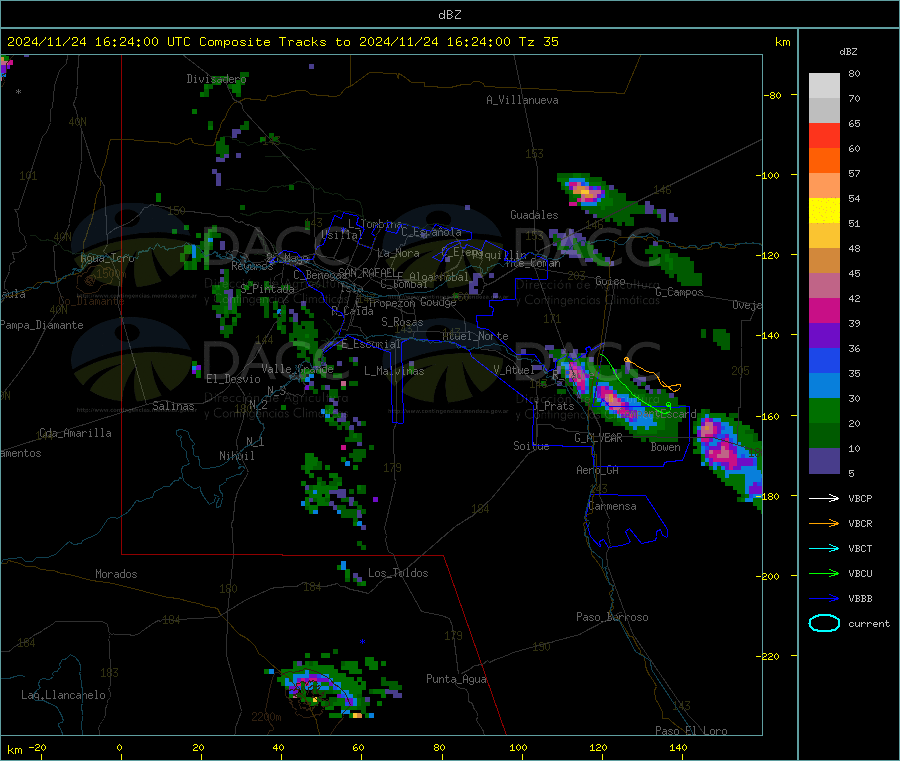Screen dimensions: 900x761
Task: Click the Los_Toldos map label
Action: coord(398,573)
